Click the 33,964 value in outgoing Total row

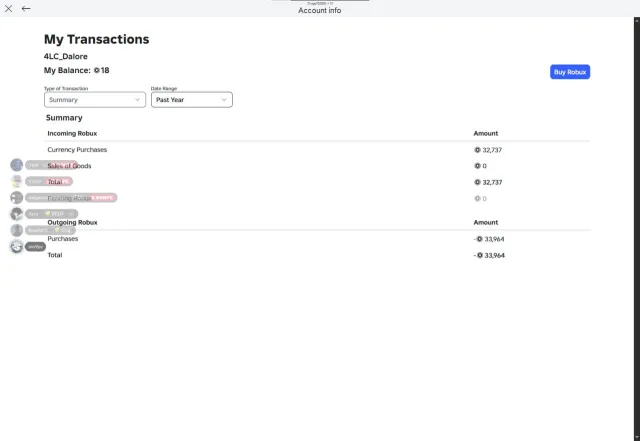point(495,255)
